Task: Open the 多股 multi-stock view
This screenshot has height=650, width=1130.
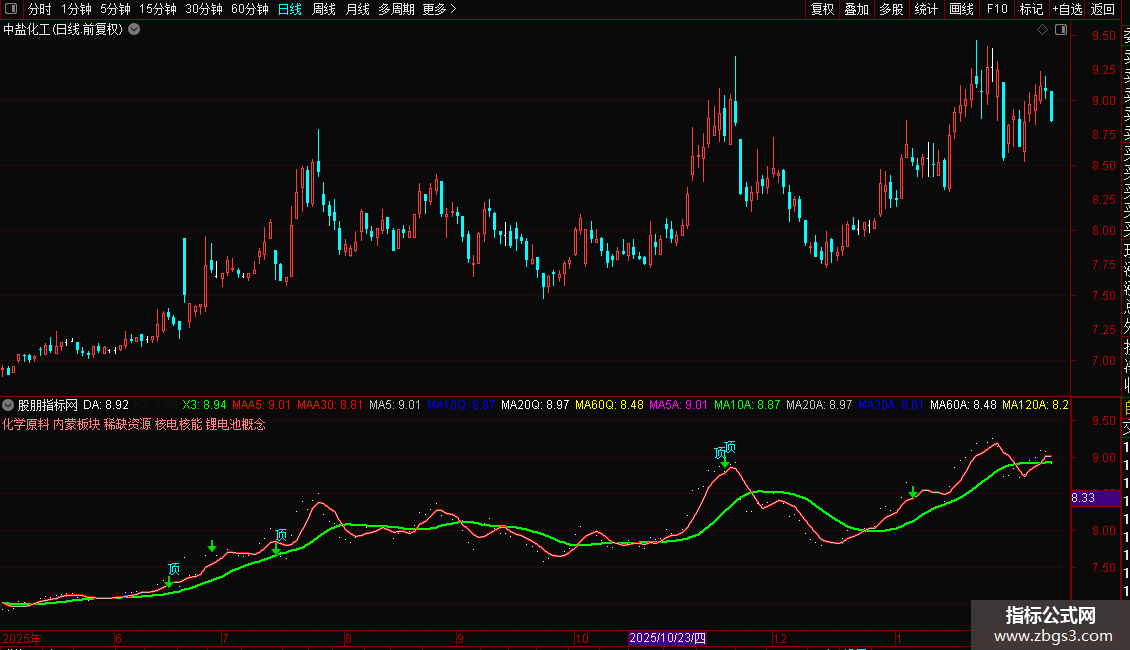Action: pyautogui.click(x=891, y=9)
